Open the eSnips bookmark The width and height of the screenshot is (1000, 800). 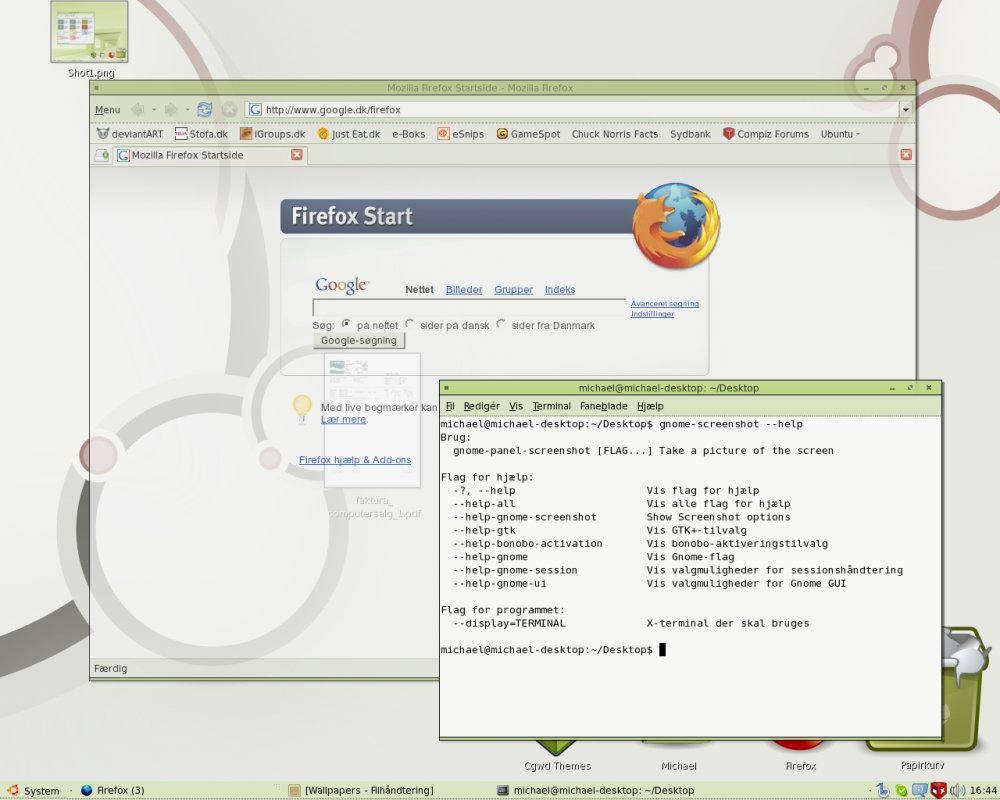[x=460, y=134]
